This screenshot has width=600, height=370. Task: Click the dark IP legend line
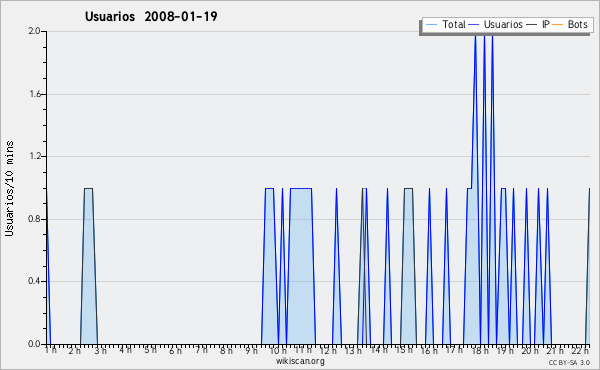[532, 25]
